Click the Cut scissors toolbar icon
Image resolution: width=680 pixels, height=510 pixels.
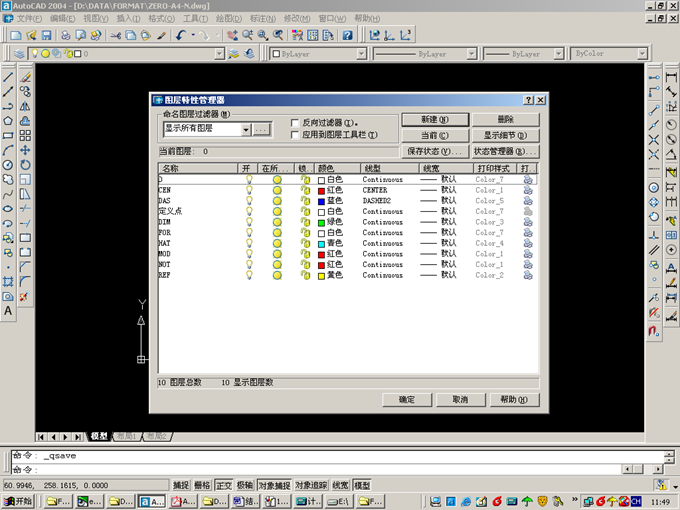[115, 35]
